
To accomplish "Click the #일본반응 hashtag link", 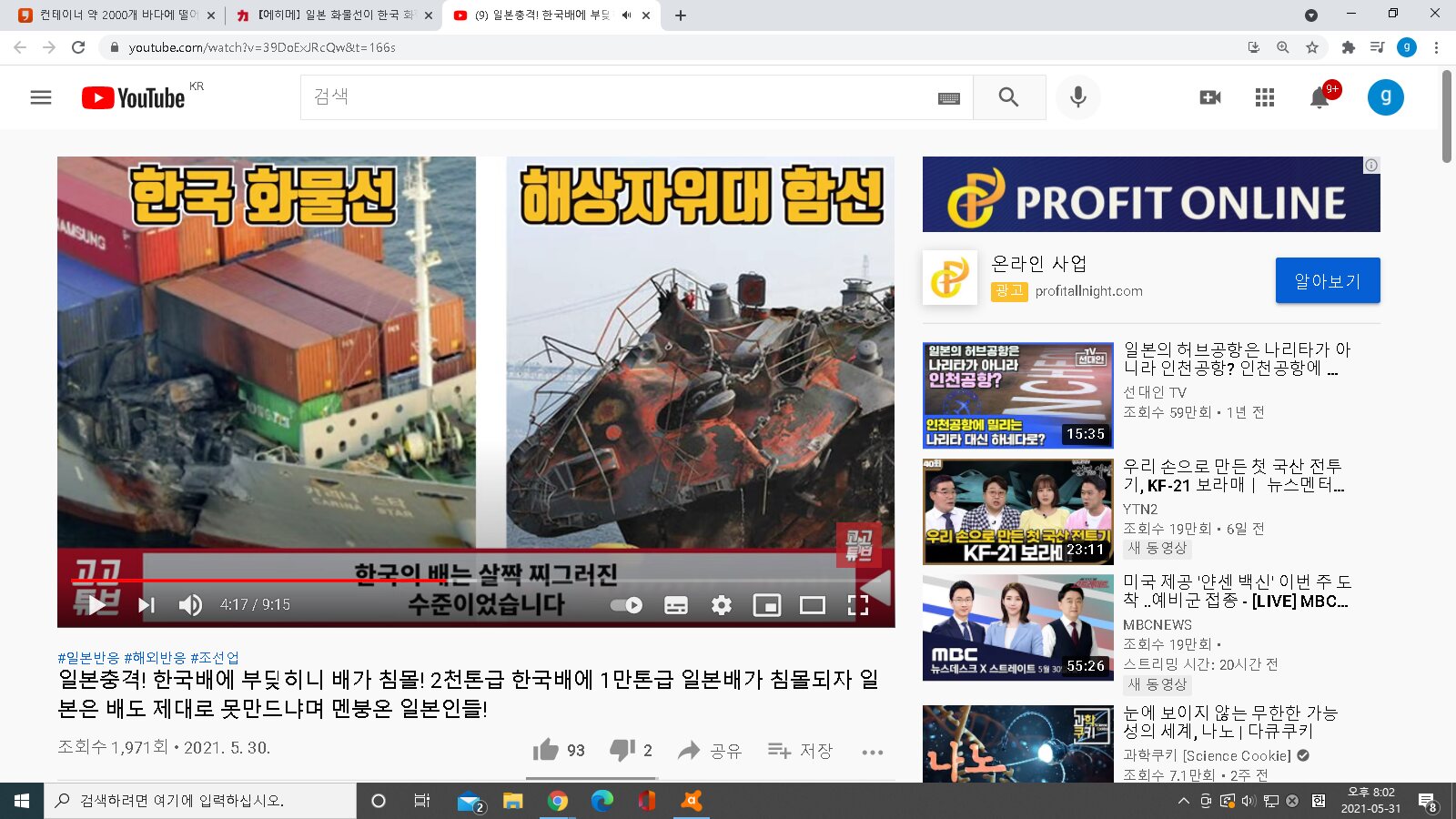I will 87,657.
